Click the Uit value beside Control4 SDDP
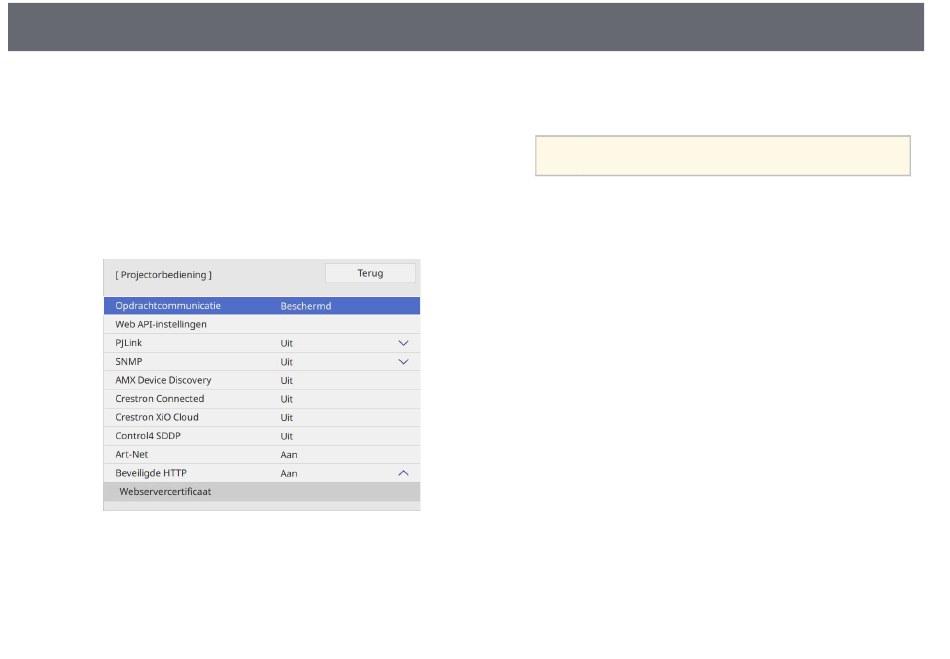This screenshot has height=659, width=950. point(287,436)
